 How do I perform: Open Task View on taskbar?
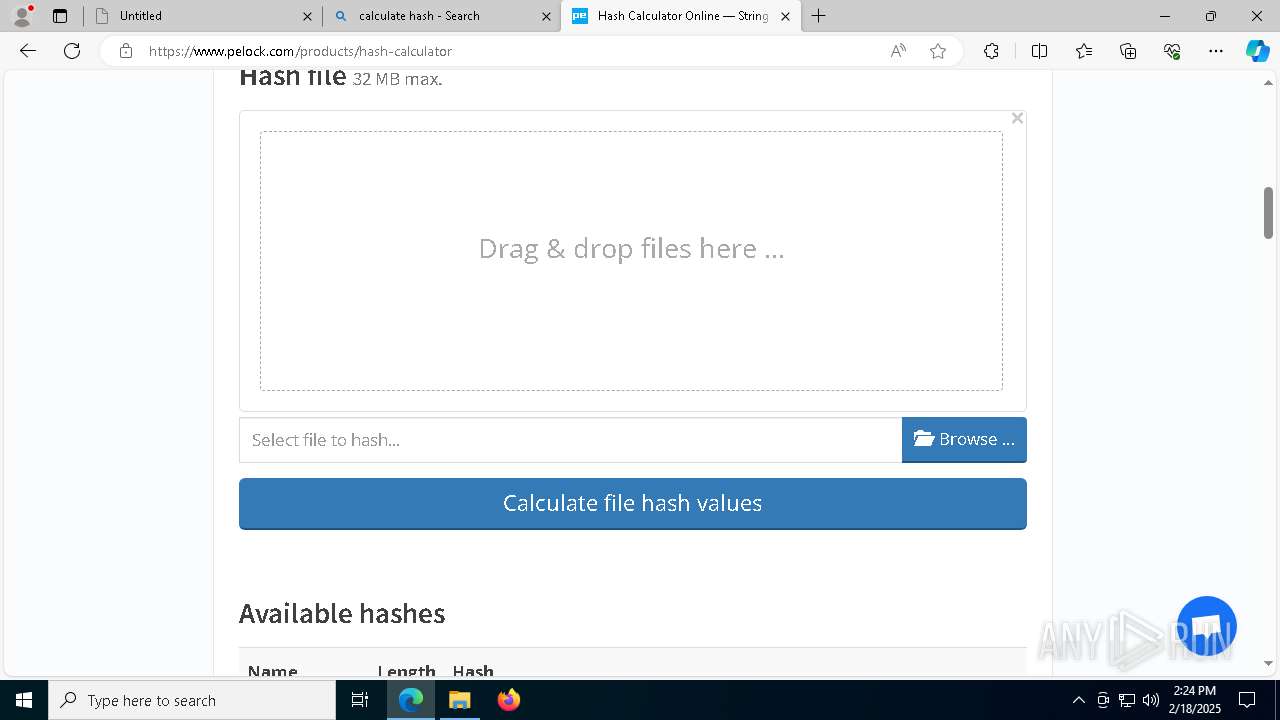360,700
